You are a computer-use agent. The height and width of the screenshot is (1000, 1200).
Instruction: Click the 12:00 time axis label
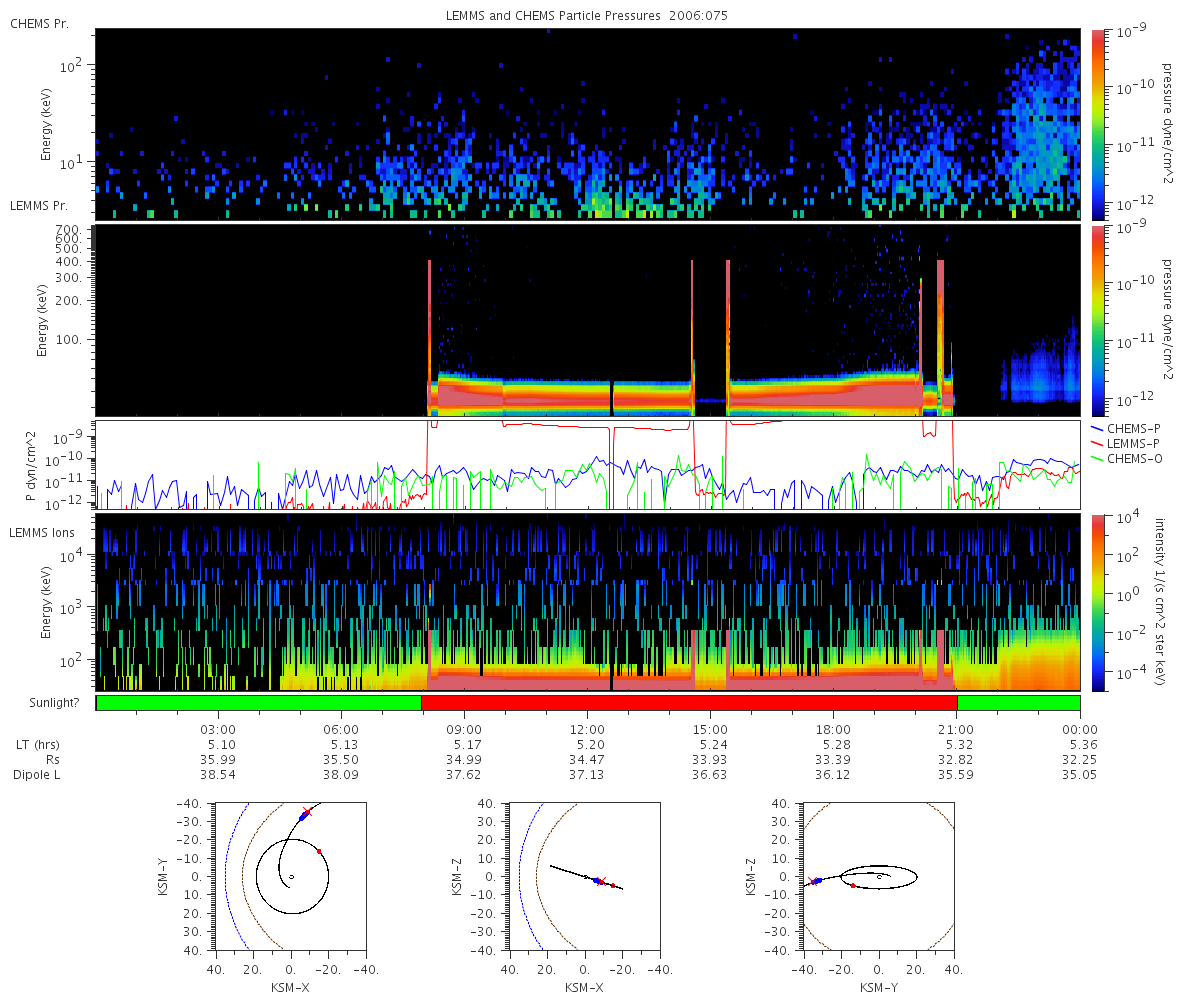click(x=588, y=729)
